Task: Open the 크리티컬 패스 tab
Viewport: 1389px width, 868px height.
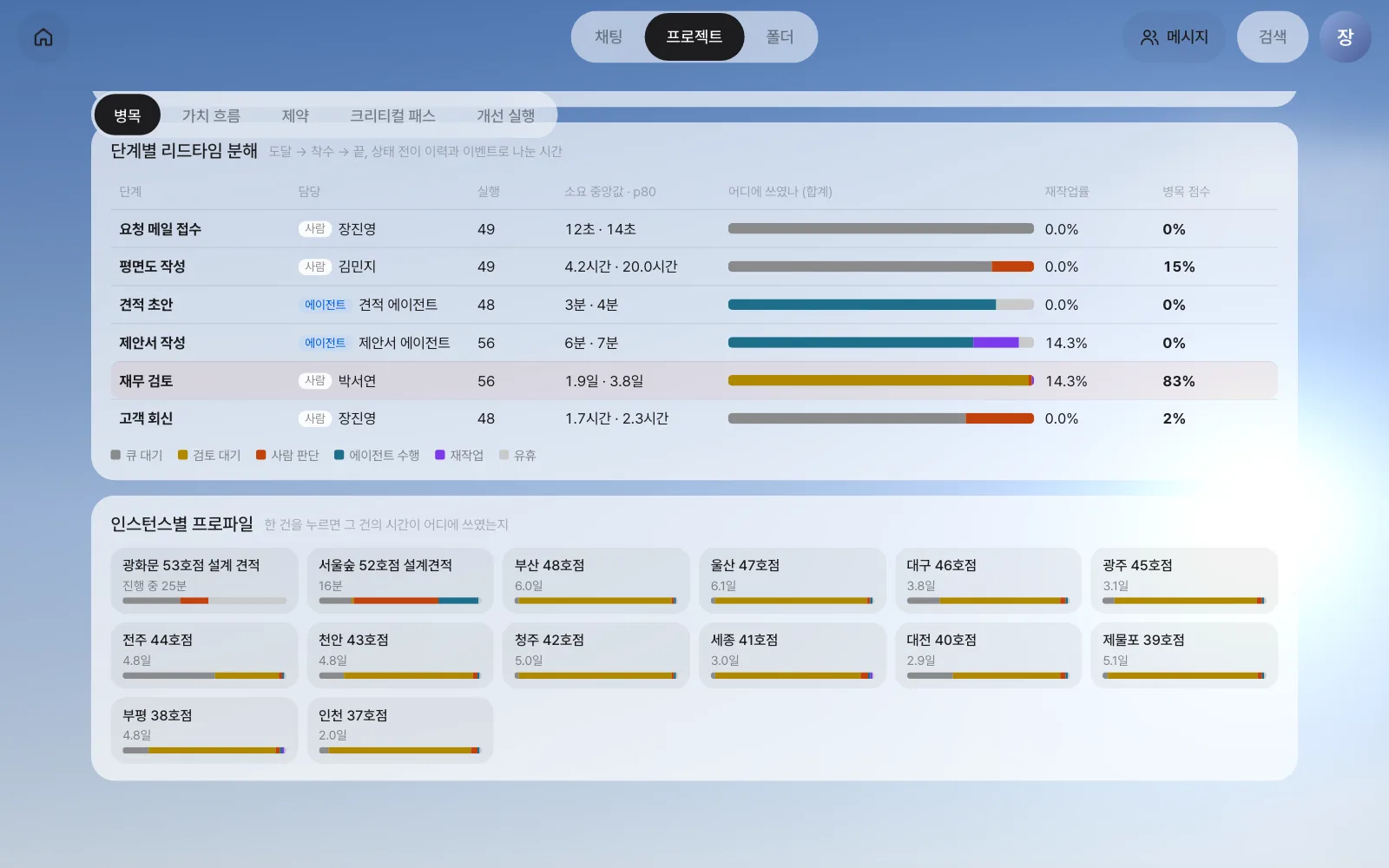Action: [392, 115]
